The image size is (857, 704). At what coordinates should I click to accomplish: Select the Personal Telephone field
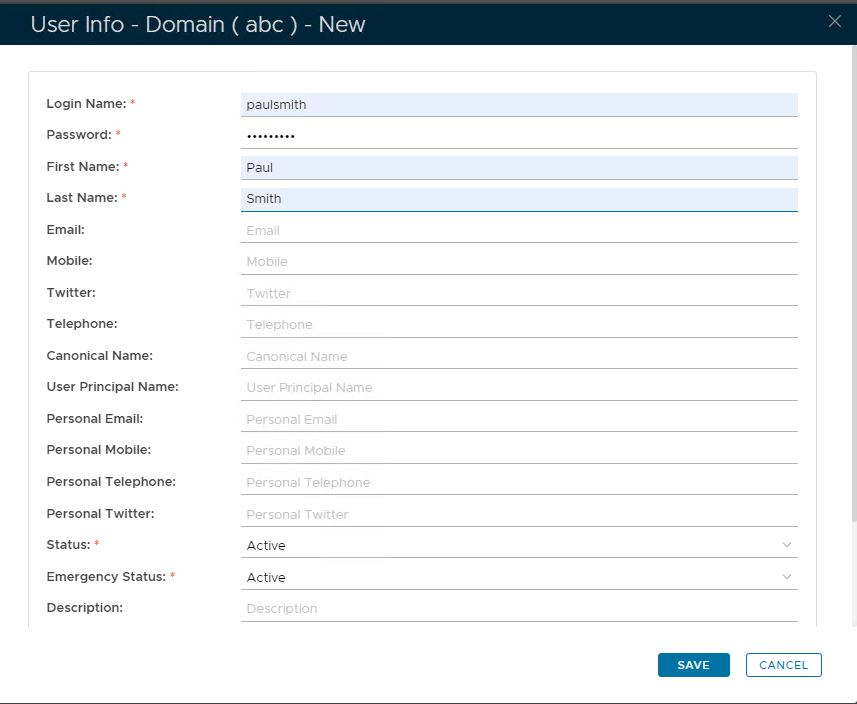[x=518, y=482]
